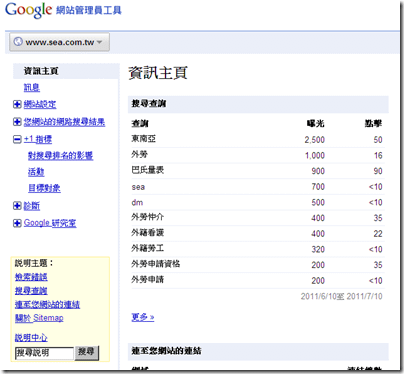Click the 網站管理員工具 title text
This screenshot has height=374, width=404.
coord(89,10)
